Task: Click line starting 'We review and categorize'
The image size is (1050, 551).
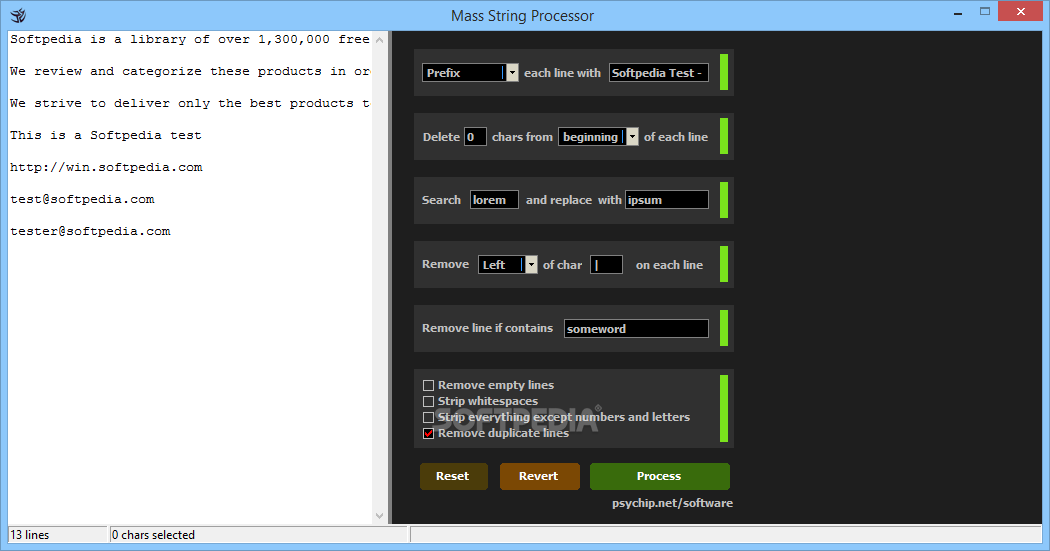Action: pyautogui.click(x=190, y=72)
